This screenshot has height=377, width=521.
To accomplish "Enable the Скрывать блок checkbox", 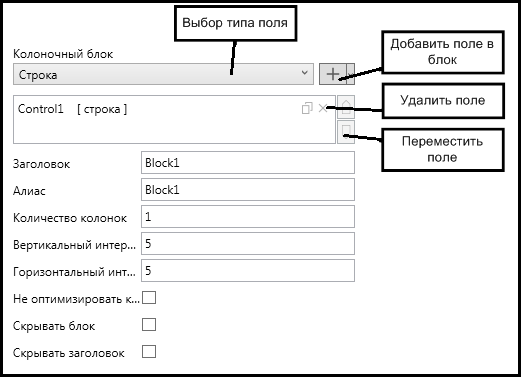I will 149,324.
